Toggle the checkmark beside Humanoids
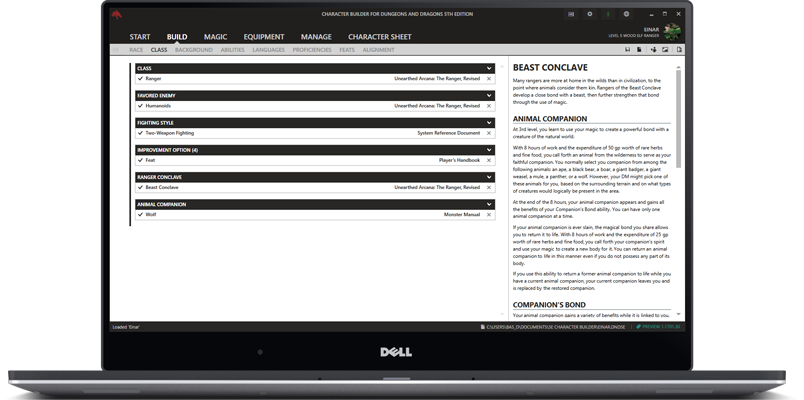Screen dimensions: 804x400 pyautogui.click(x=140, y=106)
